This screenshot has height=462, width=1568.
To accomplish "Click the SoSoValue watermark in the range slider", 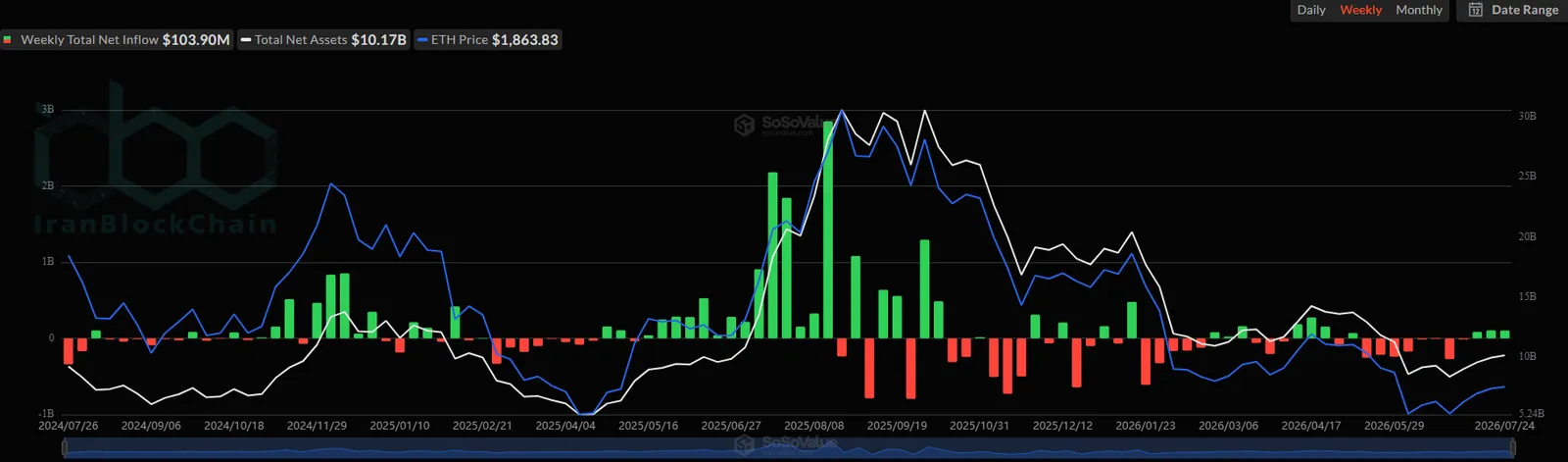I will click(787, 443).
